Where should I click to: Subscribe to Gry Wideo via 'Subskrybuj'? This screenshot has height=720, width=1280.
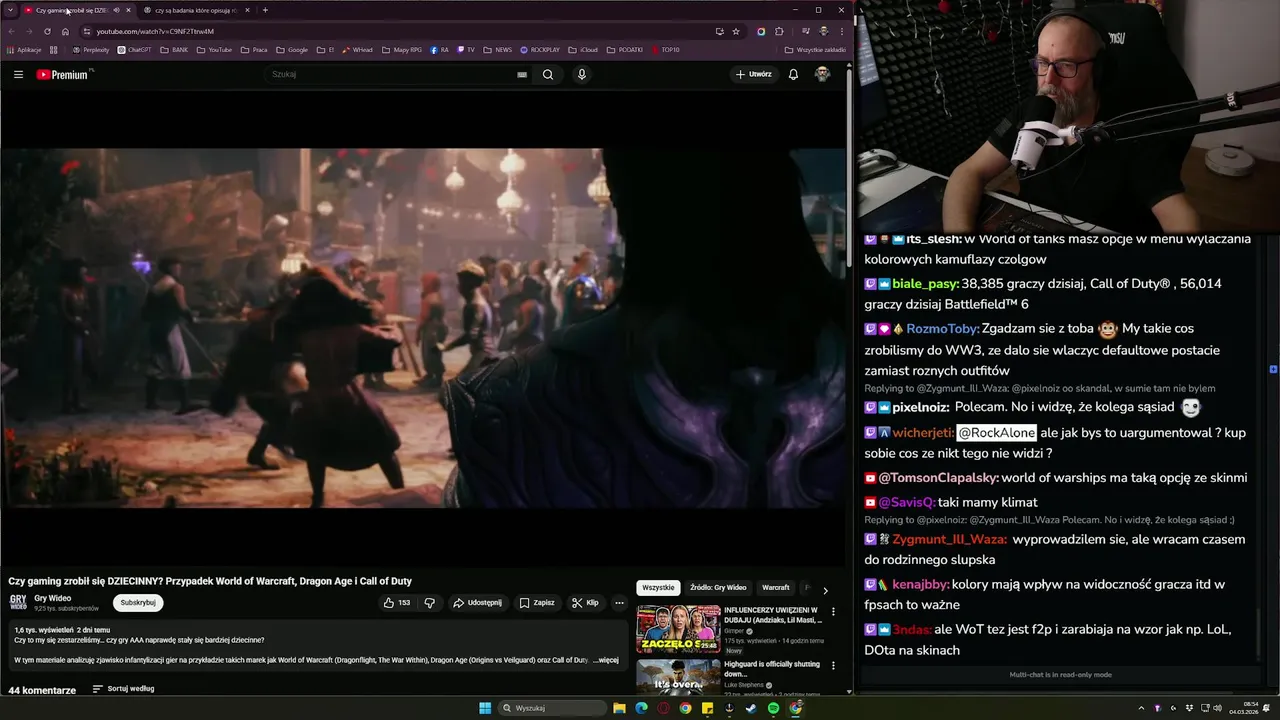(x=138, y=603)
